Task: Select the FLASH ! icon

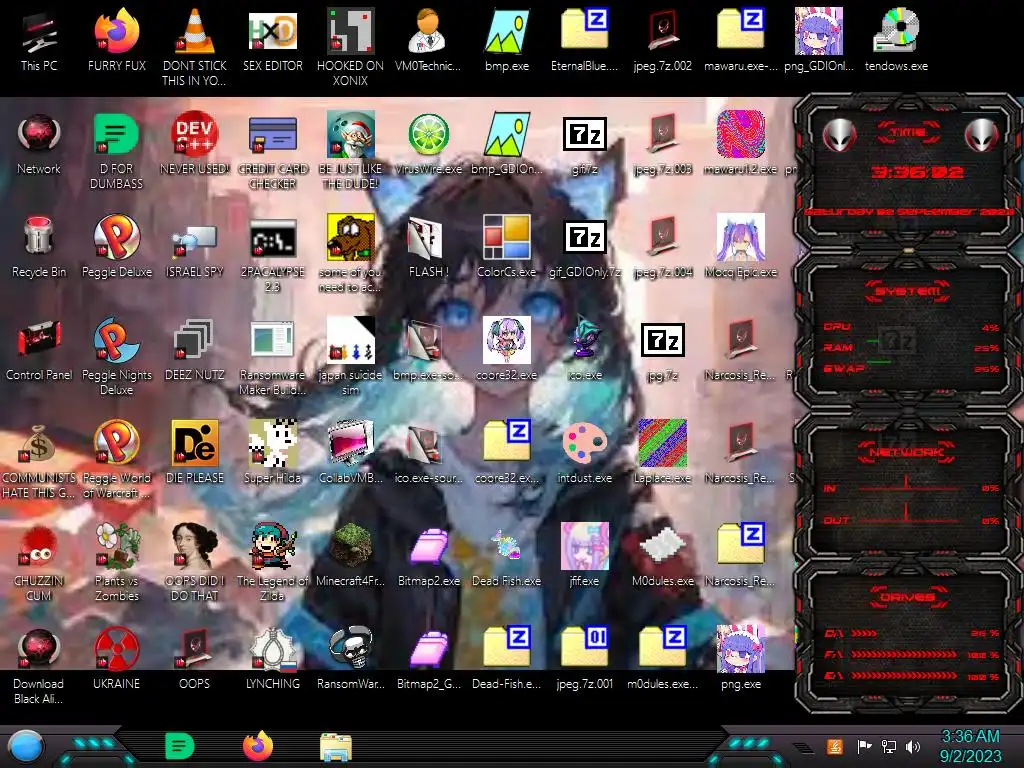Action: coord(428,248)
